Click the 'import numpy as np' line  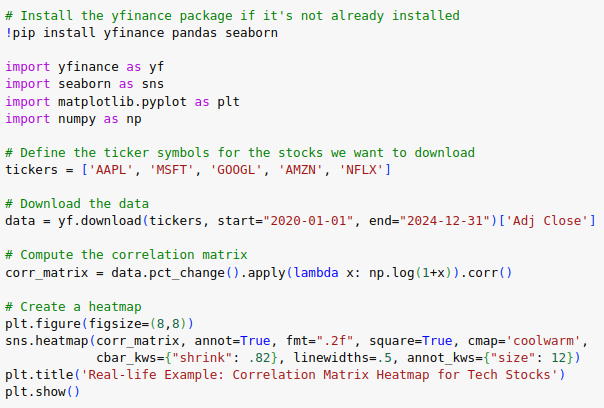[73, 119]
